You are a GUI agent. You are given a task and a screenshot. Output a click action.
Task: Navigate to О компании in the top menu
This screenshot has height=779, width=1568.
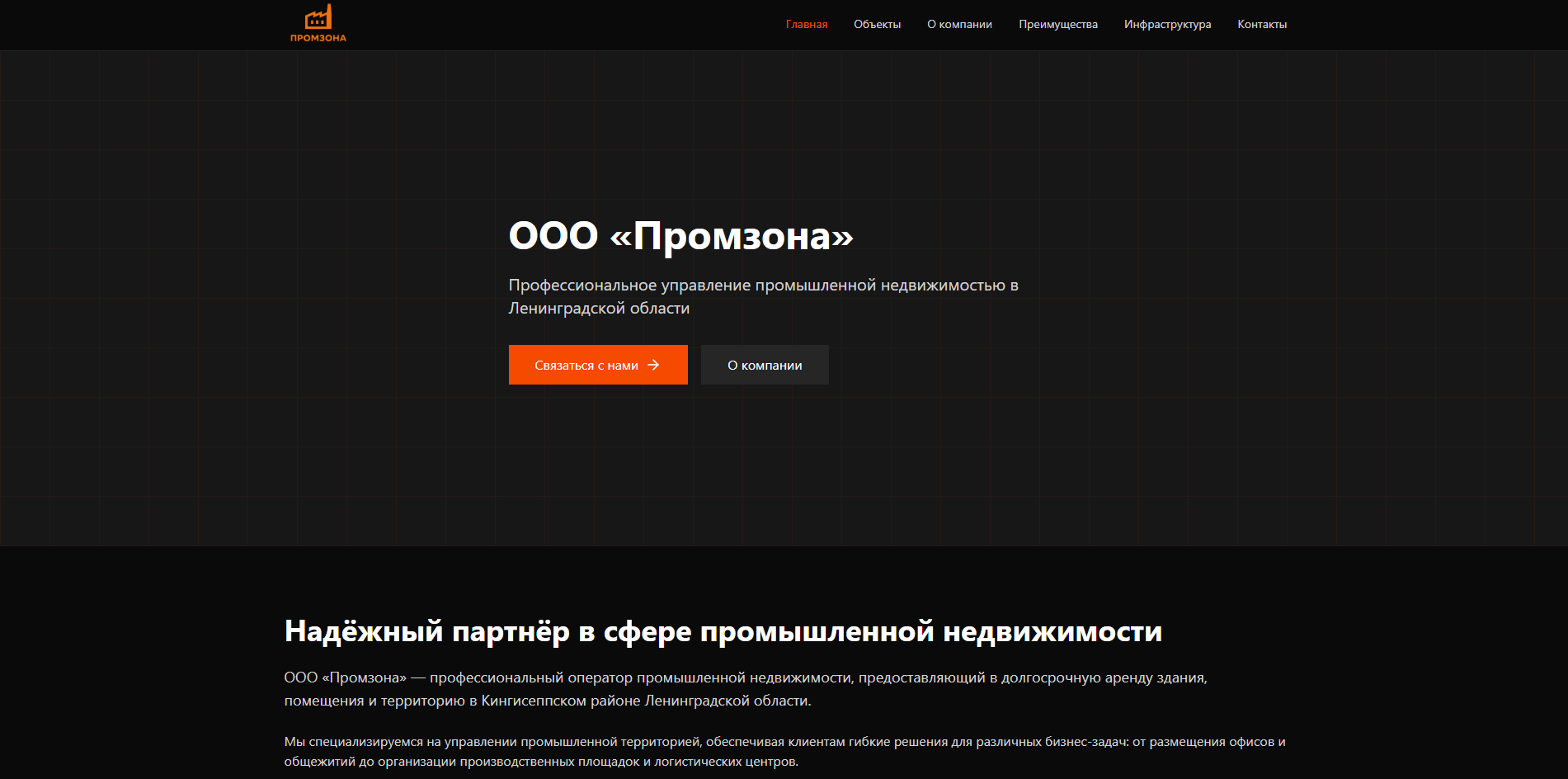coord(960,24)
